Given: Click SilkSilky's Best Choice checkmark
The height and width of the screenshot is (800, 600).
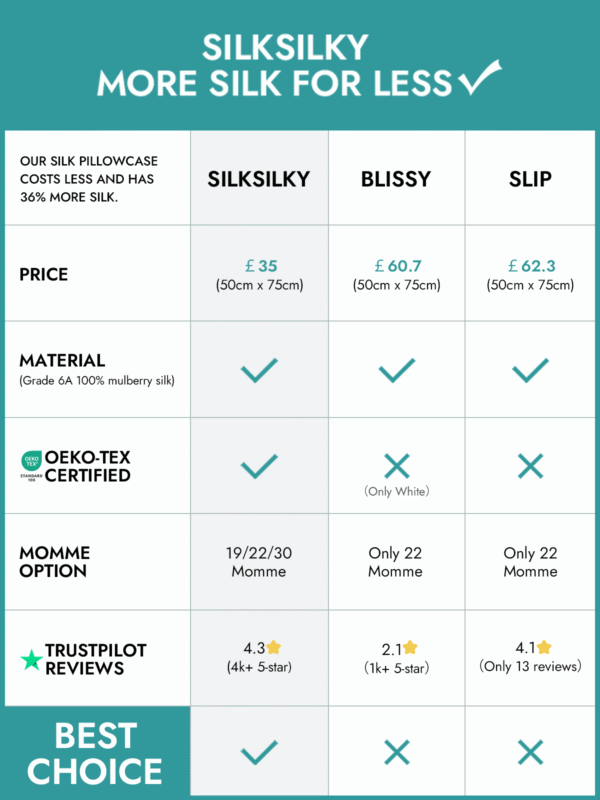Looking at the screenshot, I should 259,753.
